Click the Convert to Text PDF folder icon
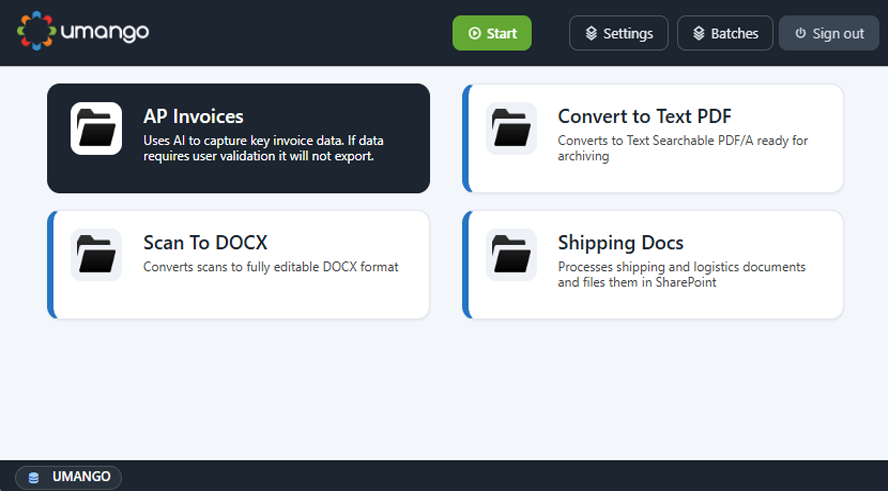Screen dimensions: 888x491 pos(511,129)
